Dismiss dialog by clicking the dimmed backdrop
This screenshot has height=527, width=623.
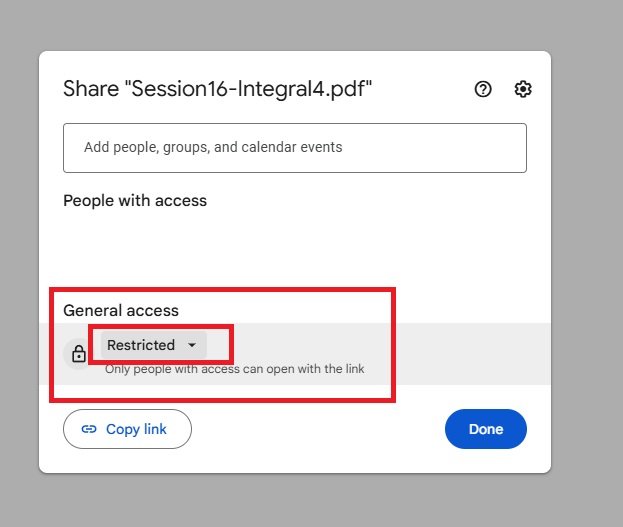(x=590, y=250)
